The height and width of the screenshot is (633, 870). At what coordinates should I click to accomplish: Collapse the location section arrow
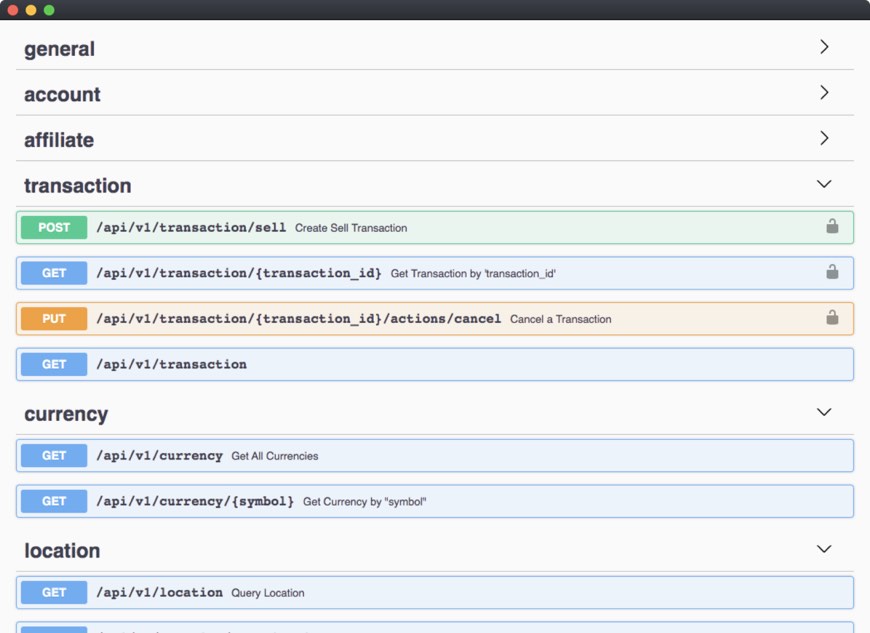pyautogui.click(x=824, y=549)
